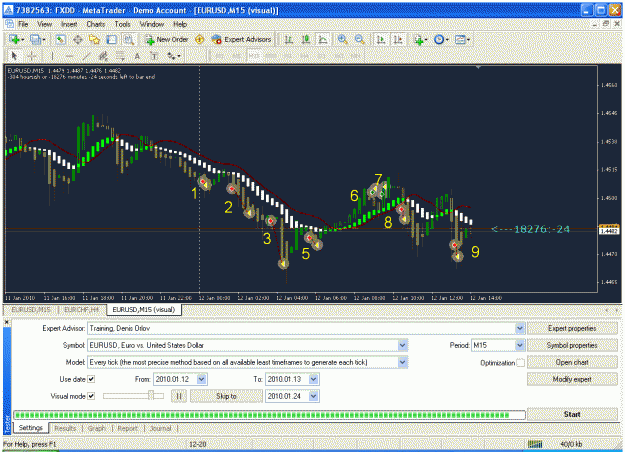Click the New Order button

pyautogui.click(x=167, y=39)
